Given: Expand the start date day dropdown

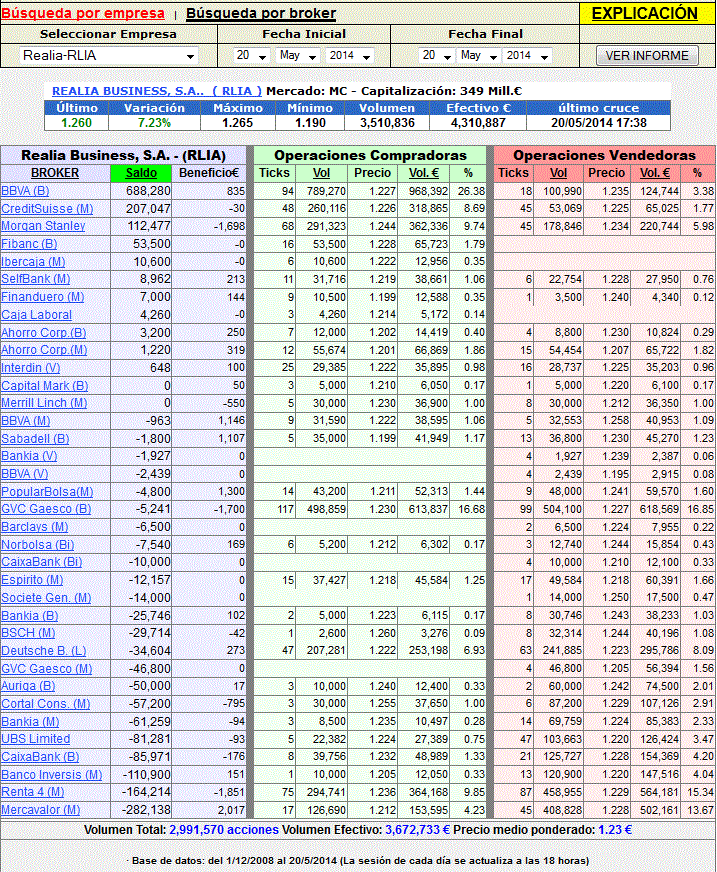Looking at the screenshot, I should click(x=248, y=56).
